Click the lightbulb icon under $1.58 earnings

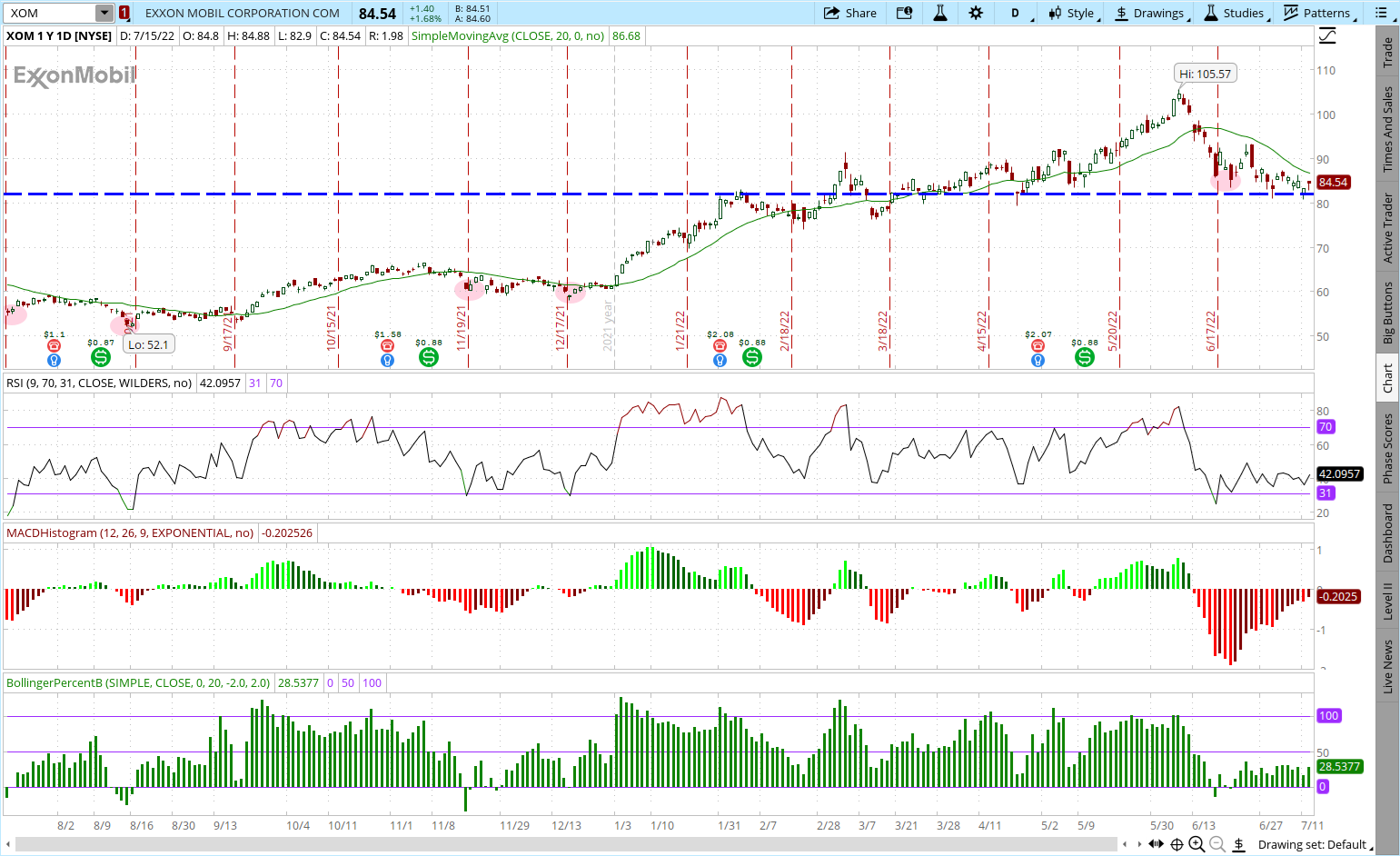[387, 361]
